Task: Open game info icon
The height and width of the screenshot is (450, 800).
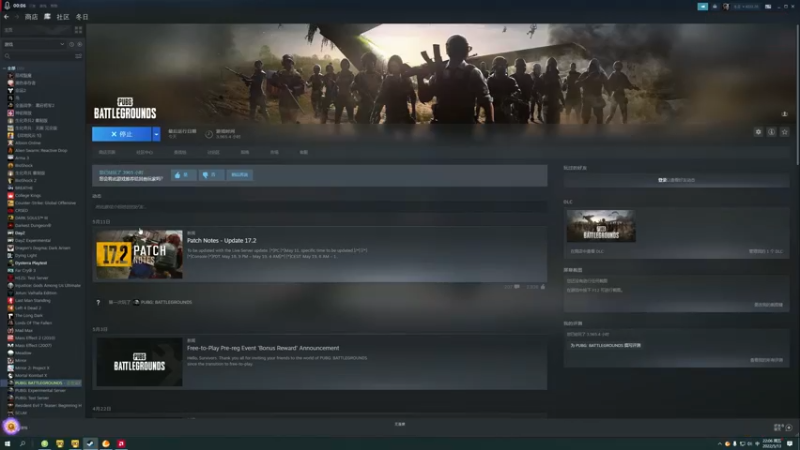Action: click(771, 132)
